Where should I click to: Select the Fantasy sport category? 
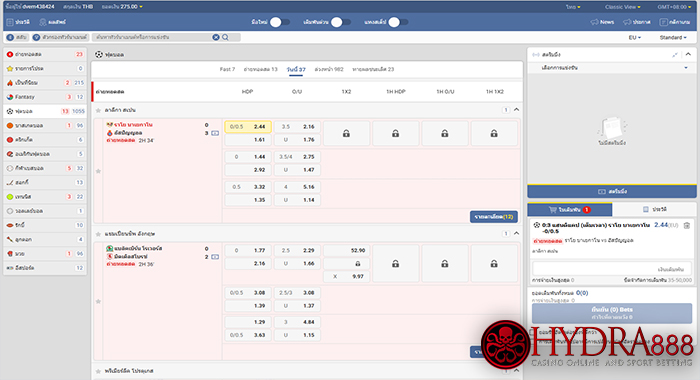[x=45, y=97]
